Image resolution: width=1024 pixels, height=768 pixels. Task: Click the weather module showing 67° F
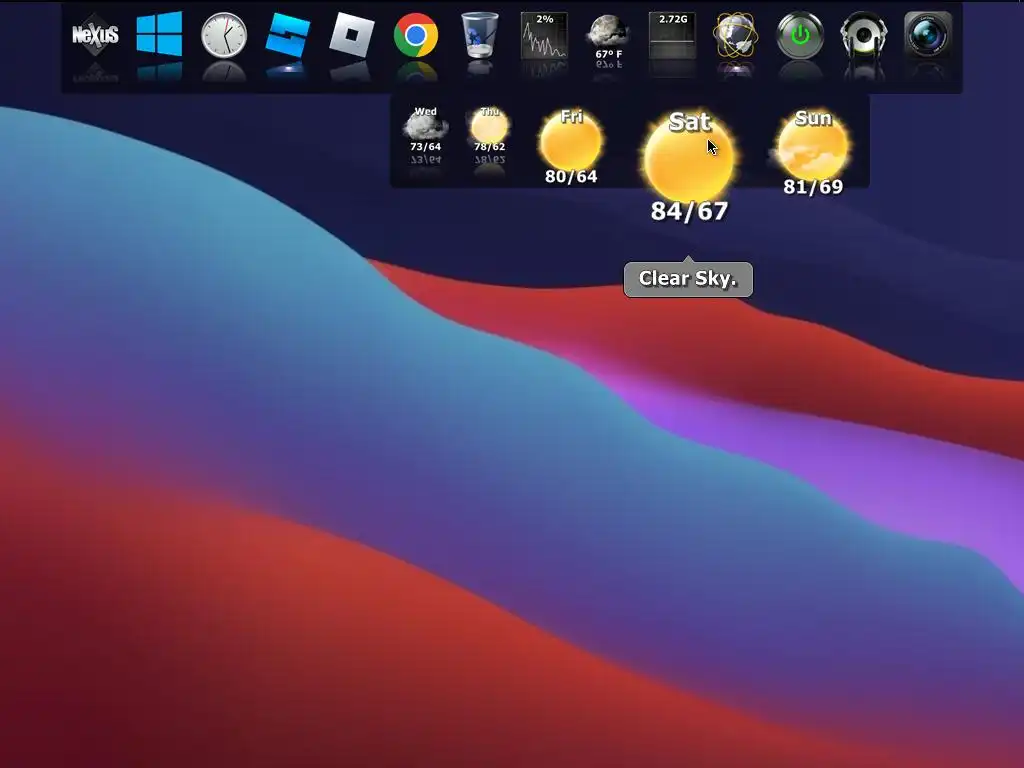click(608, 37)
